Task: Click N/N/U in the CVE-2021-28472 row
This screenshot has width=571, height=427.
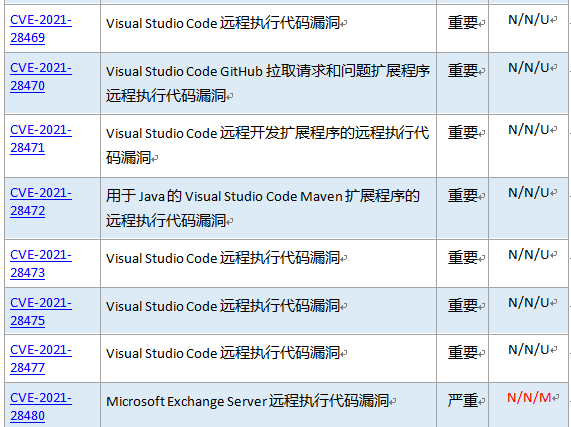Action: point(528,193)
